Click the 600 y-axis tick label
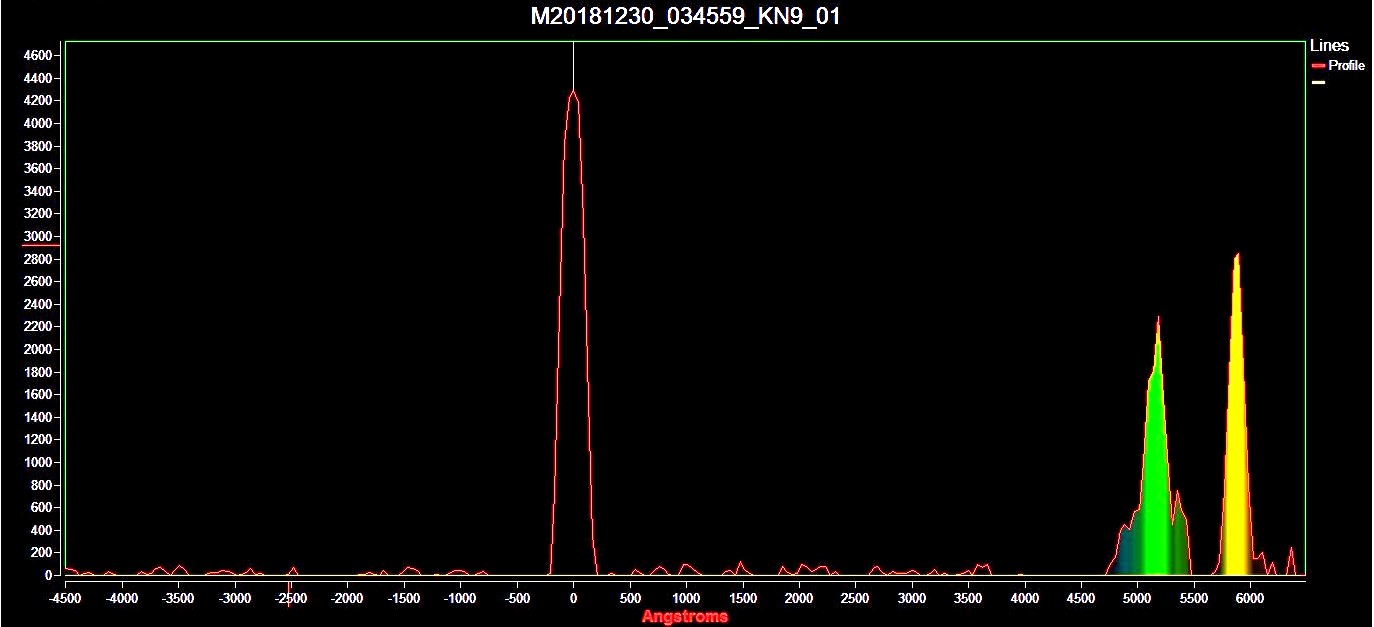1374x627 pixels. coord(40,507)
